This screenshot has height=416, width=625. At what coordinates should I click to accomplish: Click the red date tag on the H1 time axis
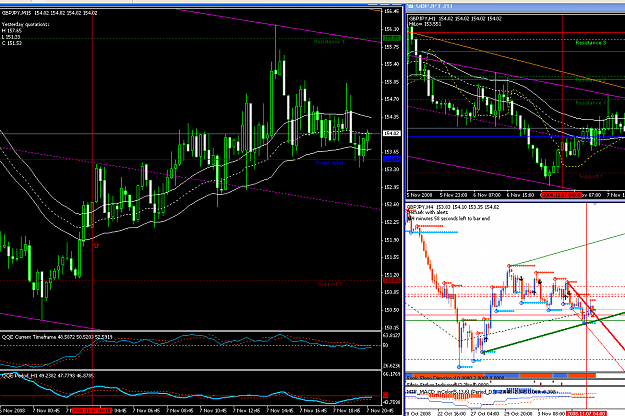click(561, 195)
